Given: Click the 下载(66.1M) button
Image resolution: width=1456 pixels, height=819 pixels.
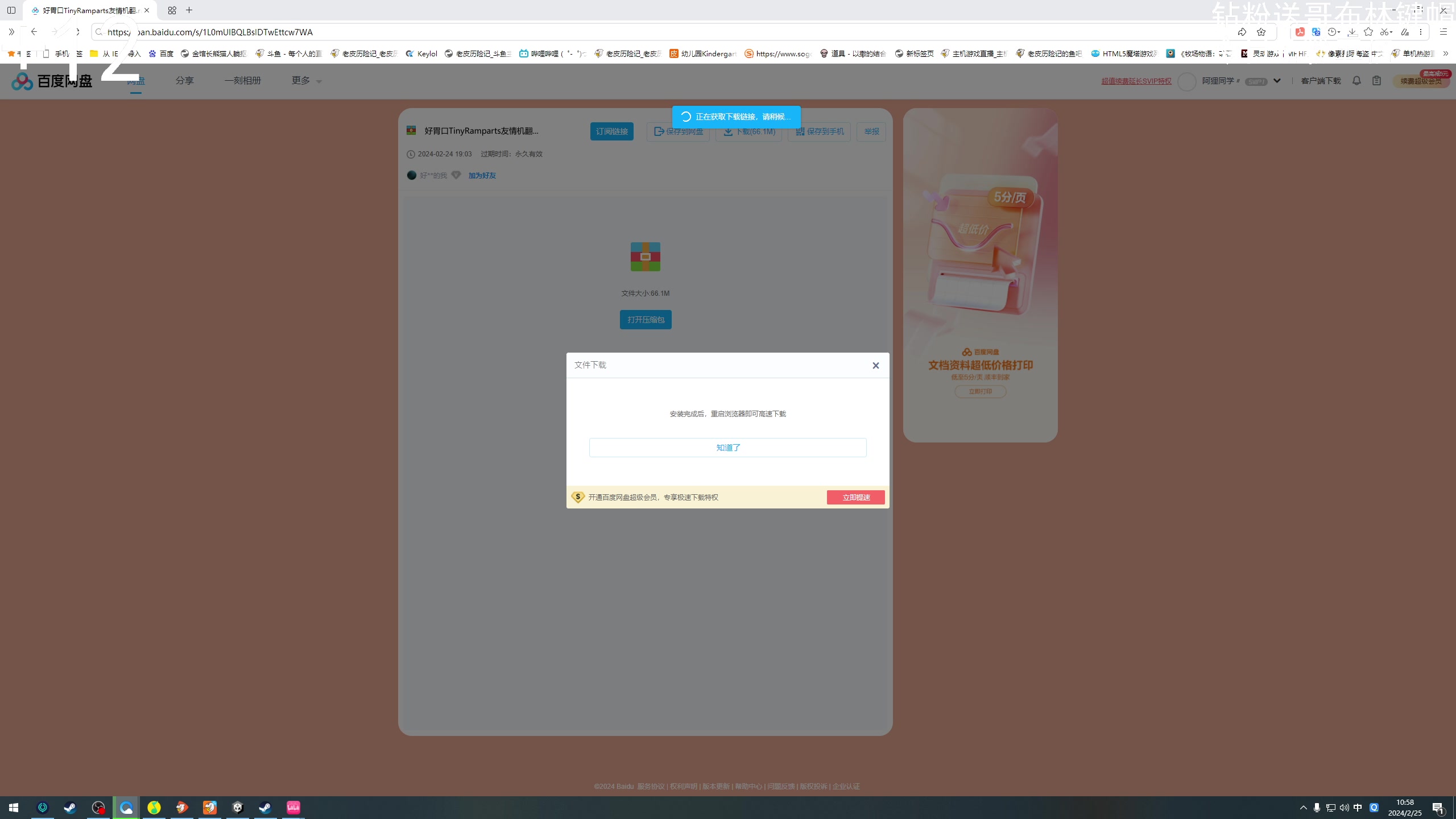Looking at the screenshot, I should 748,131.
